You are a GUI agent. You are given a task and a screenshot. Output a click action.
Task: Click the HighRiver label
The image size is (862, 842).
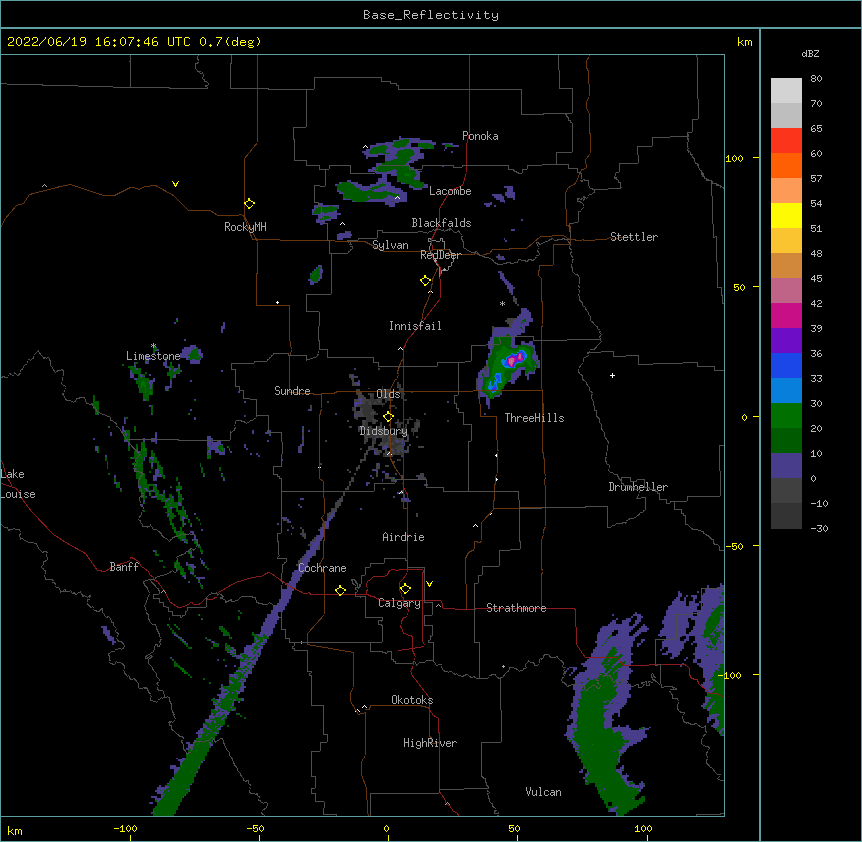point(430,743)
